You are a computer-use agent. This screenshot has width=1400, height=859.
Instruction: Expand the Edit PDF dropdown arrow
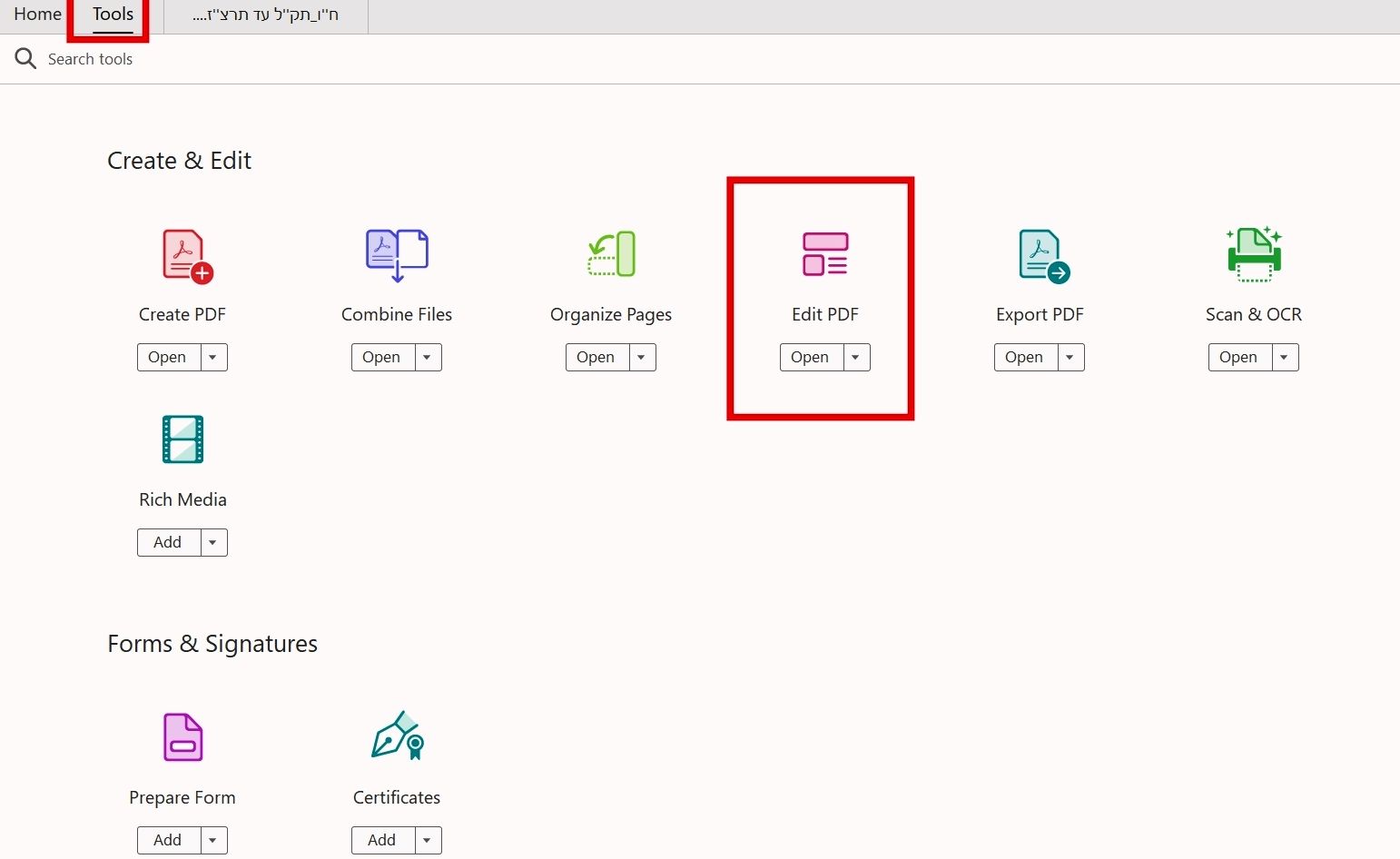tap(856, 358)
